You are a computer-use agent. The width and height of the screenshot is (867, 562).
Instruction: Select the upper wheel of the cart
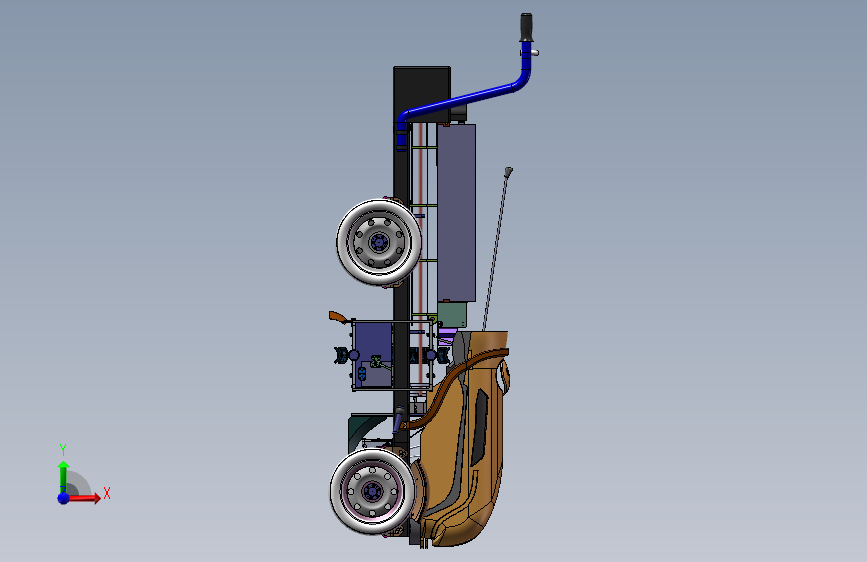click(x=379, y=242)
